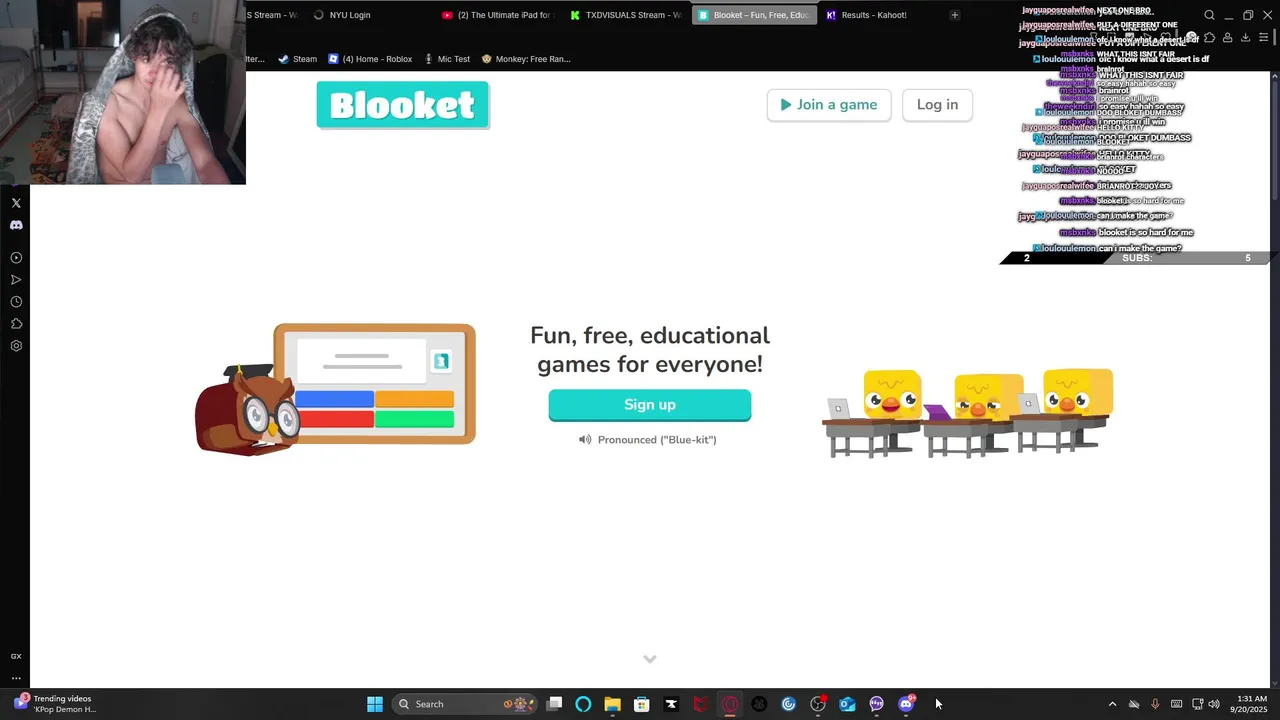The height and width of the screenshot is (720, 1280).
Task: Open the Home - Roblox bookmark
Action: pos(370,59)
